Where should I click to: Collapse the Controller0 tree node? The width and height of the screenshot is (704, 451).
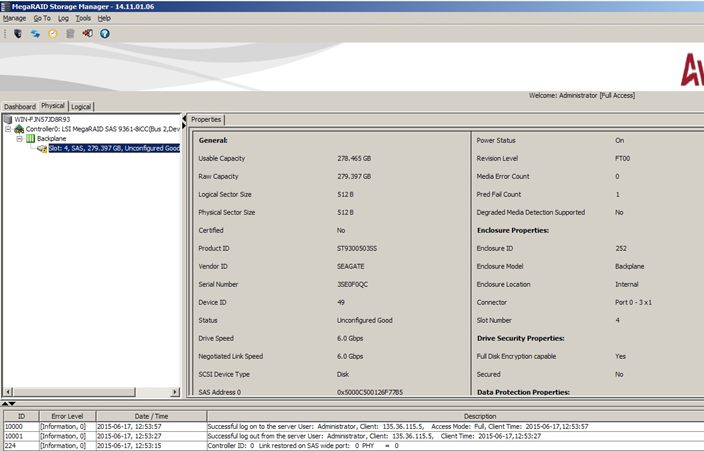click(x=8, y=129)
